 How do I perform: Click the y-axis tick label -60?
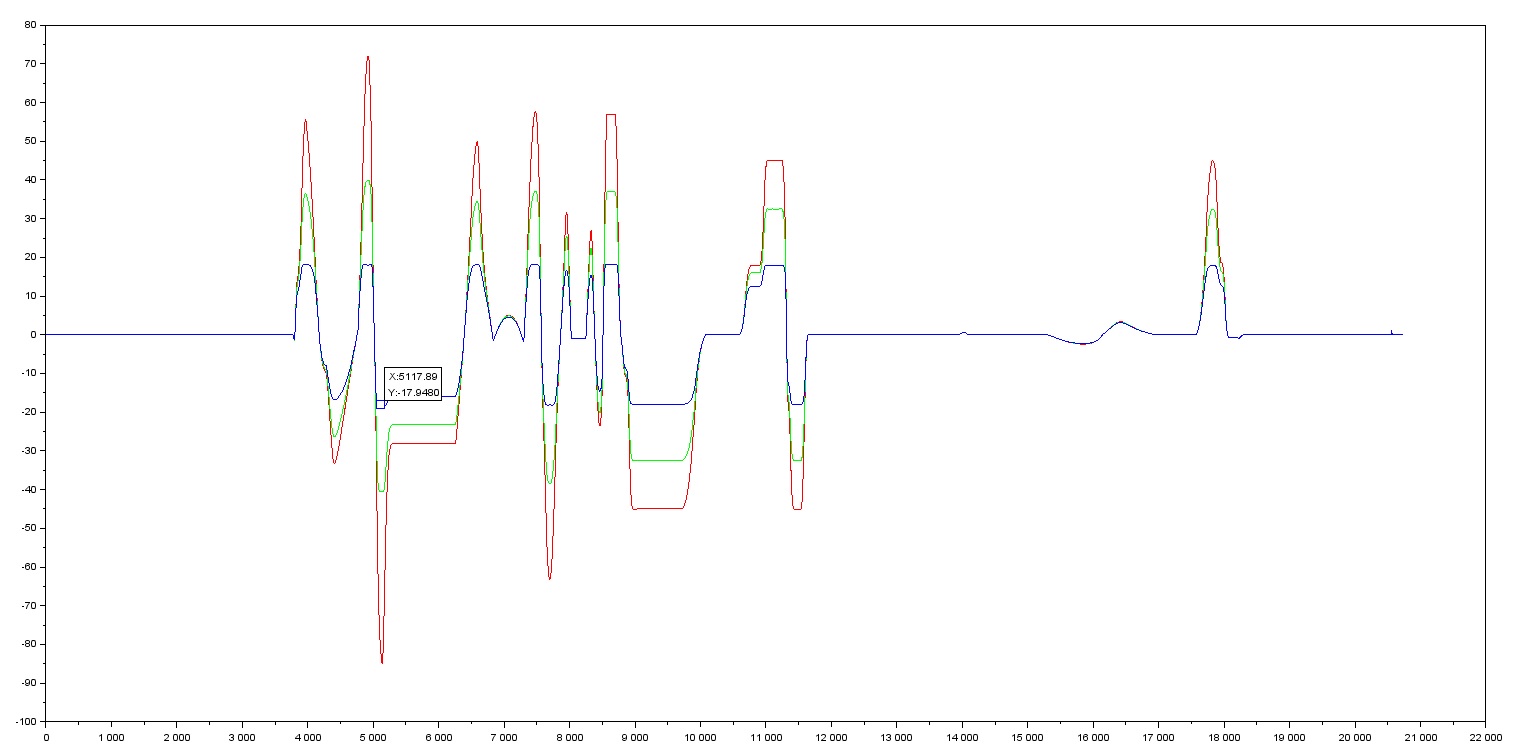(29, 567)
